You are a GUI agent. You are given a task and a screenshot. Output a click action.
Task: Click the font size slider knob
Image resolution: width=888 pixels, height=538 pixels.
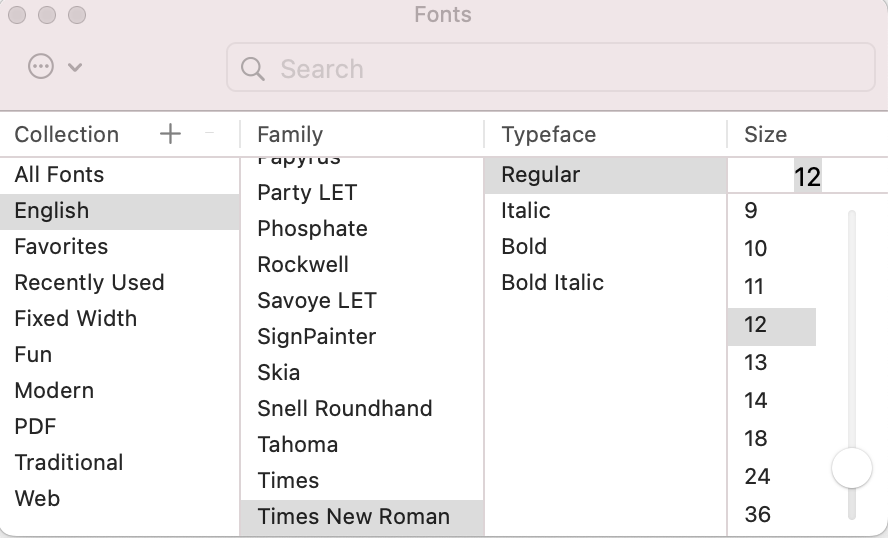tap(852, 467)
